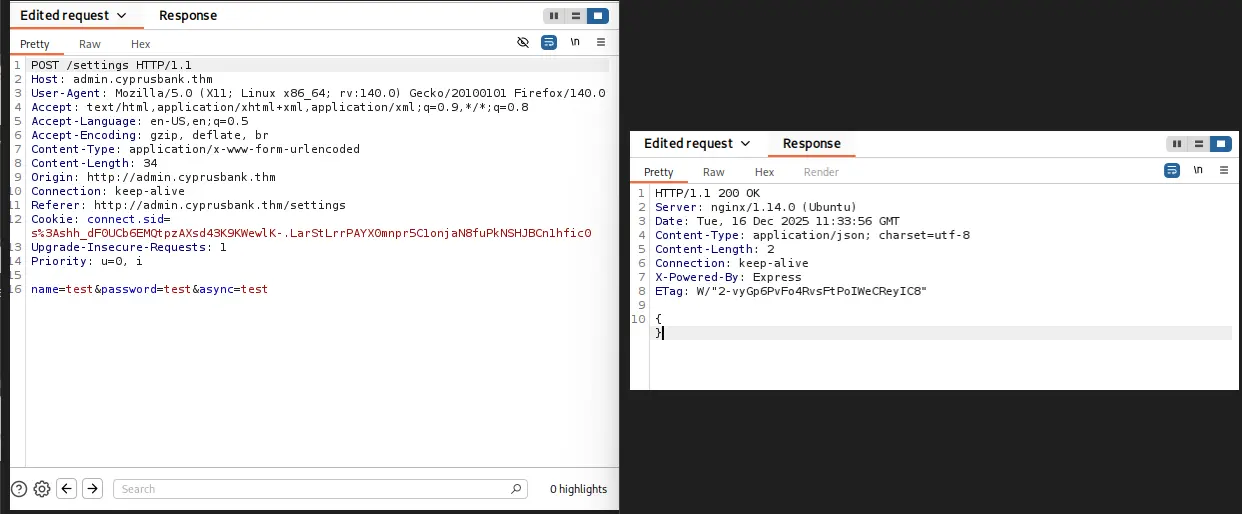Toggle hidden-characters eye icon in request panel
Image resolution: width=1242 pixels, height=514 pixels.
pyautogui.click(x=522, y=43)
